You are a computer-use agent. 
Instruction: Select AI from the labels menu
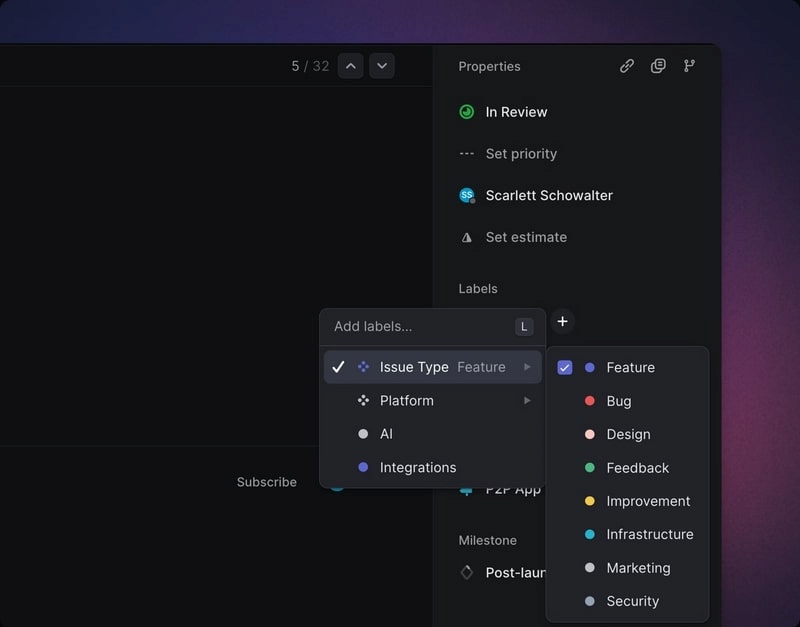pyautogui.click(x=386, y=434)
